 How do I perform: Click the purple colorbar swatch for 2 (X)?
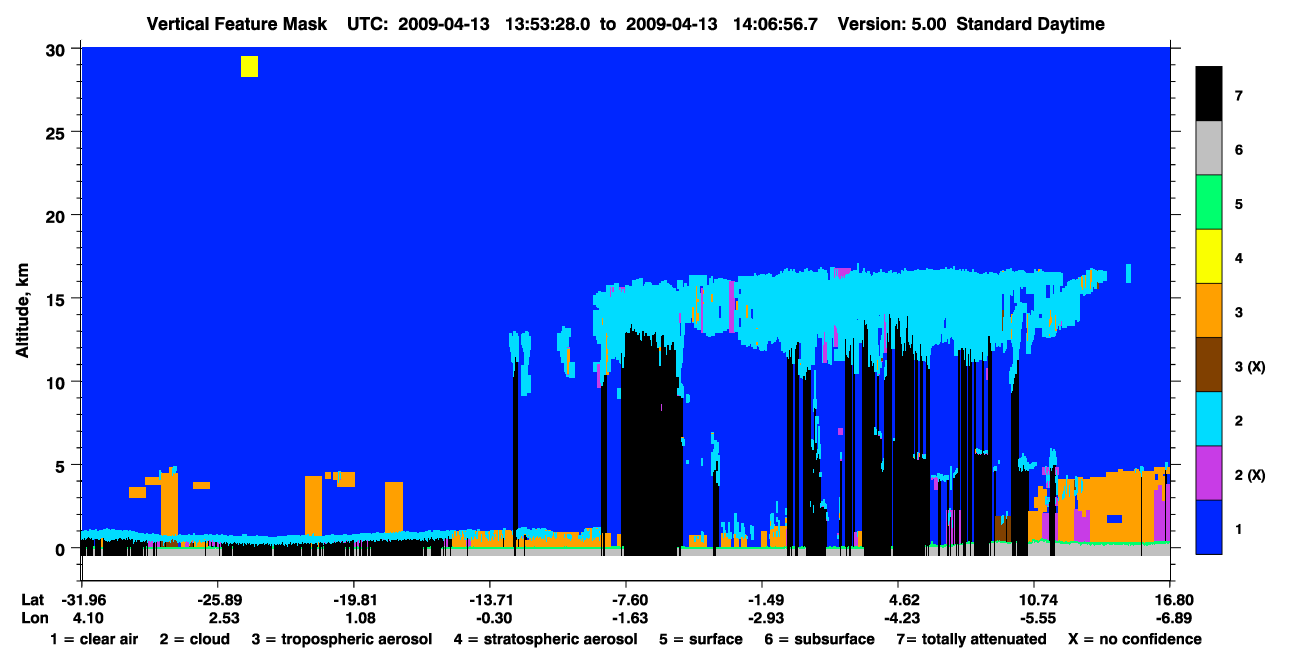(1209, 473)
